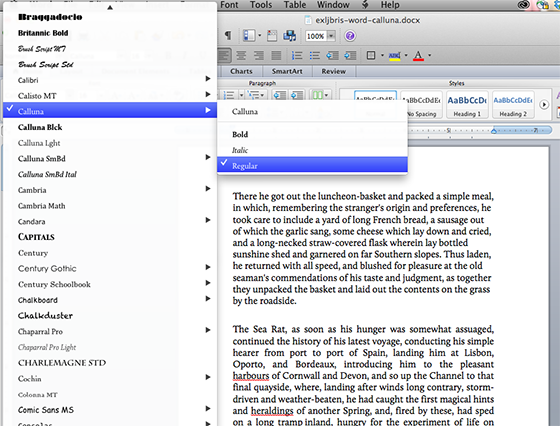560x426 pixels.
Task: Click the Creative Cloud menu bar icon
Action: tap(524, 5)
